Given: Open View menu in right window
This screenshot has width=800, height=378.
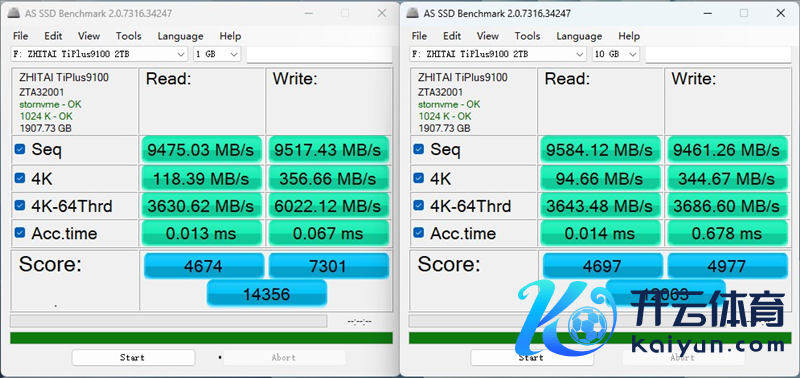Looking at the screenshot, I should (488, 36).
